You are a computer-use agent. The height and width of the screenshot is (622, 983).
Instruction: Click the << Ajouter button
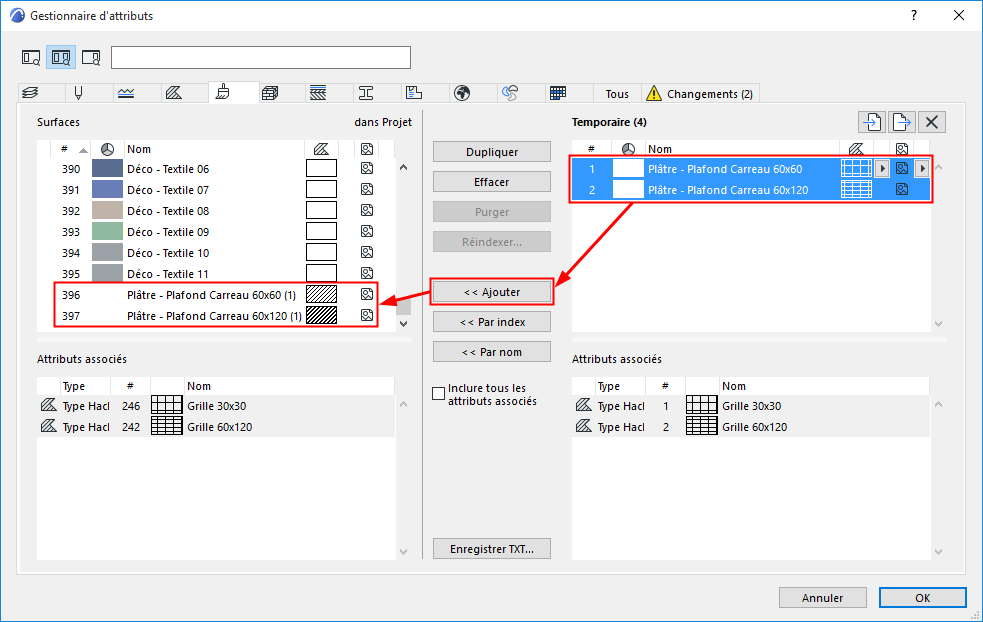pyautogui.click(x=492, y=292)
